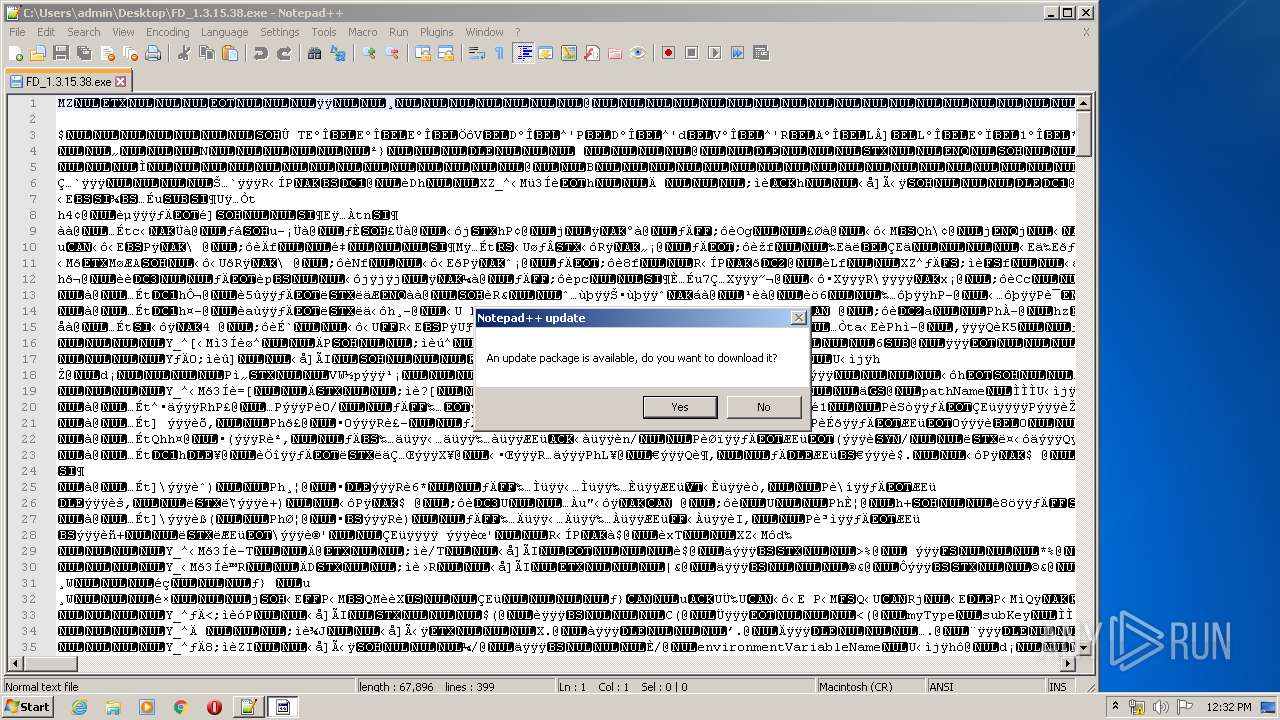The image size is (1280, 720).
Task: Close the Notepad++ update dialog
Action: click(798, 318)
